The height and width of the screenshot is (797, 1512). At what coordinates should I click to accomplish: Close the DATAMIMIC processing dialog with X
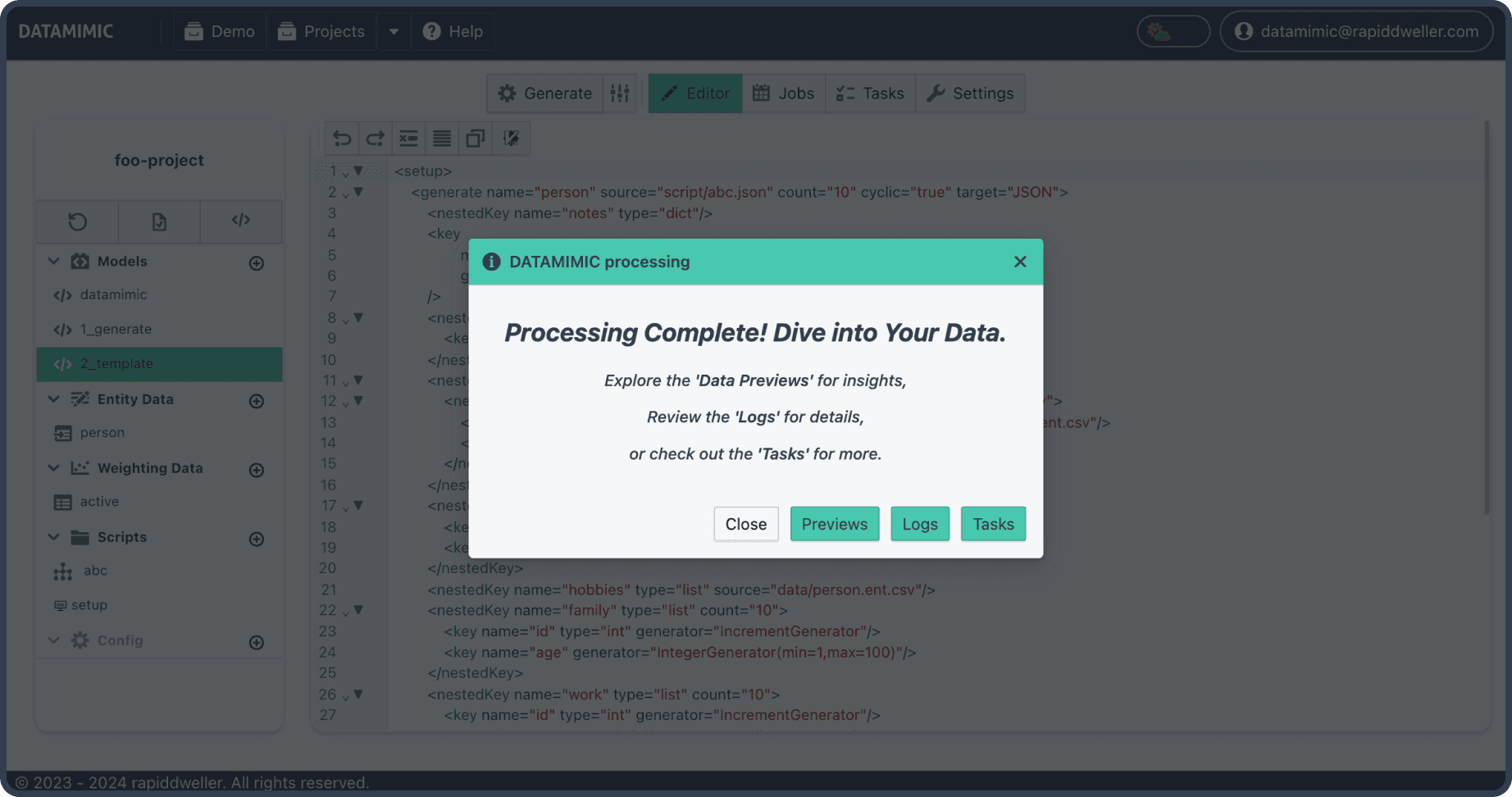(x=1020, y=262)
